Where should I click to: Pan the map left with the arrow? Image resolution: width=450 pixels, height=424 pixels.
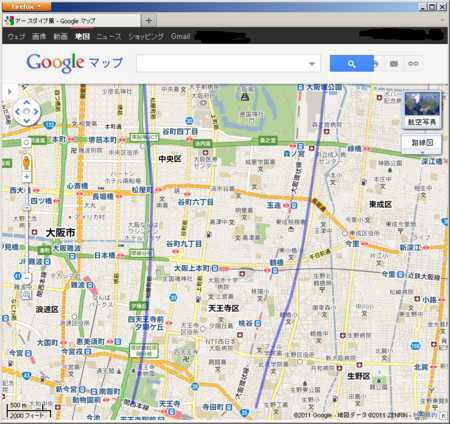18,112
